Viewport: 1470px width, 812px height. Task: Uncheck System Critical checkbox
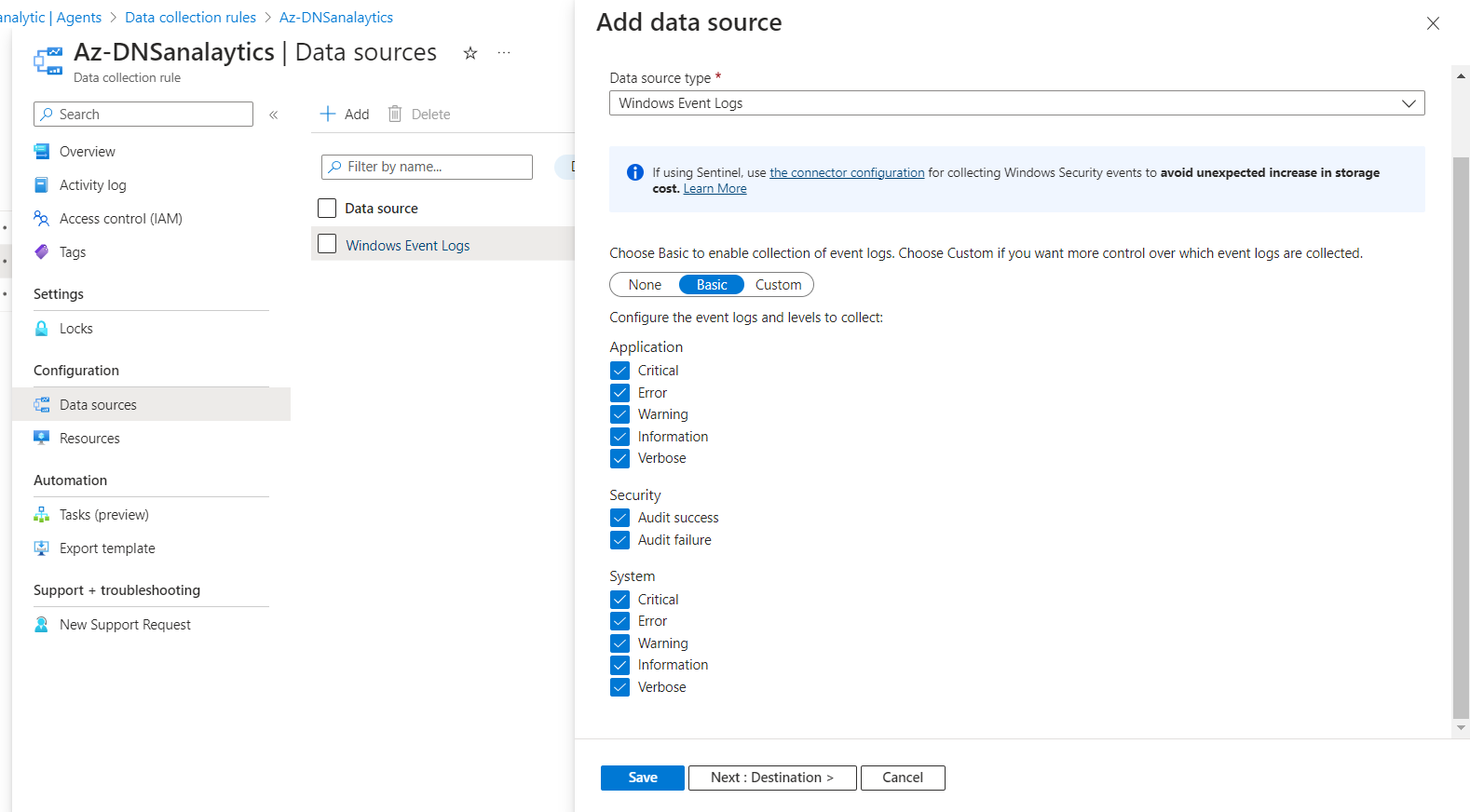[620, 600]
